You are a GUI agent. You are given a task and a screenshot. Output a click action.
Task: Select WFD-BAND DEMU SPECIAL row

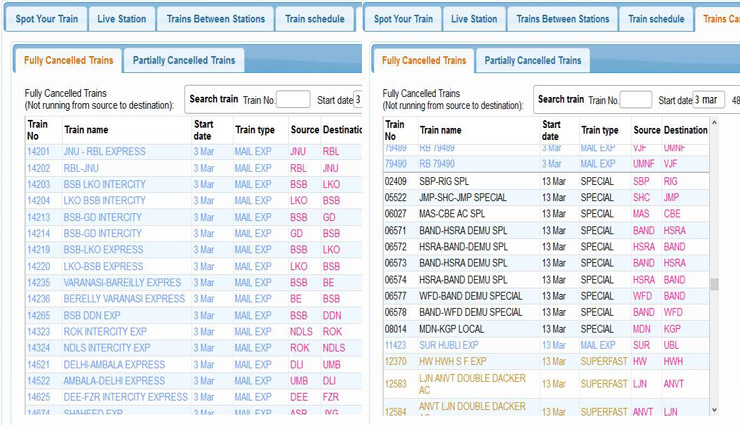[546, 296]
